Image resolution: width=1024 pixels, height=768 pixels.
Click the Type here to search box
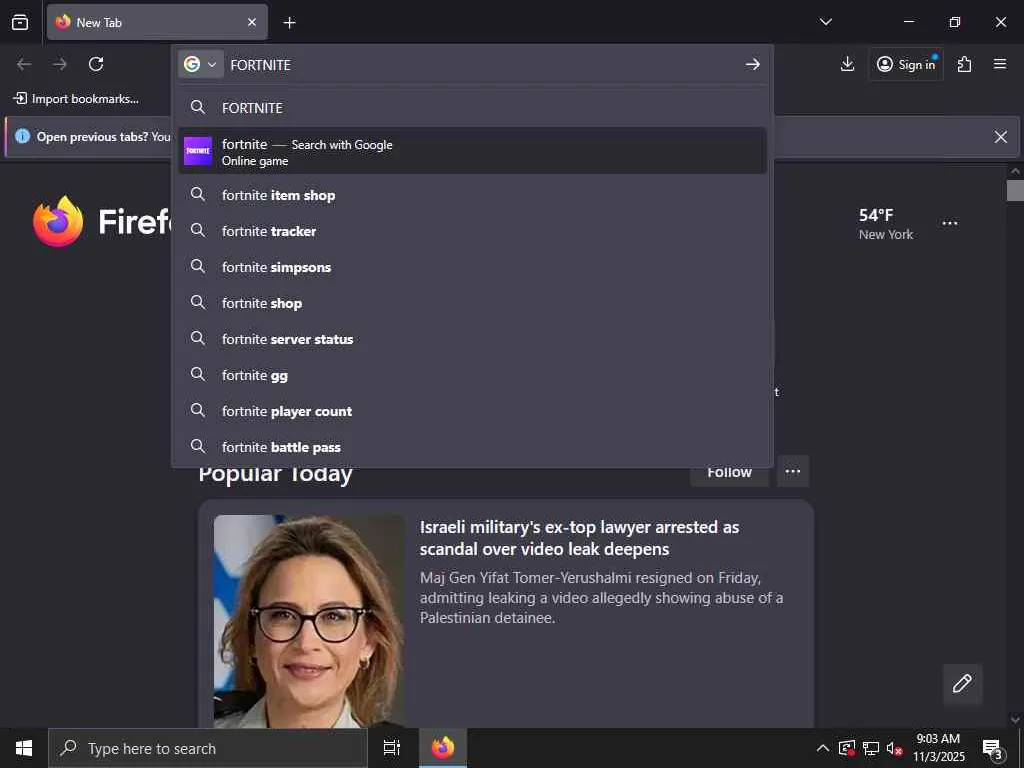(x=208, y=748)
